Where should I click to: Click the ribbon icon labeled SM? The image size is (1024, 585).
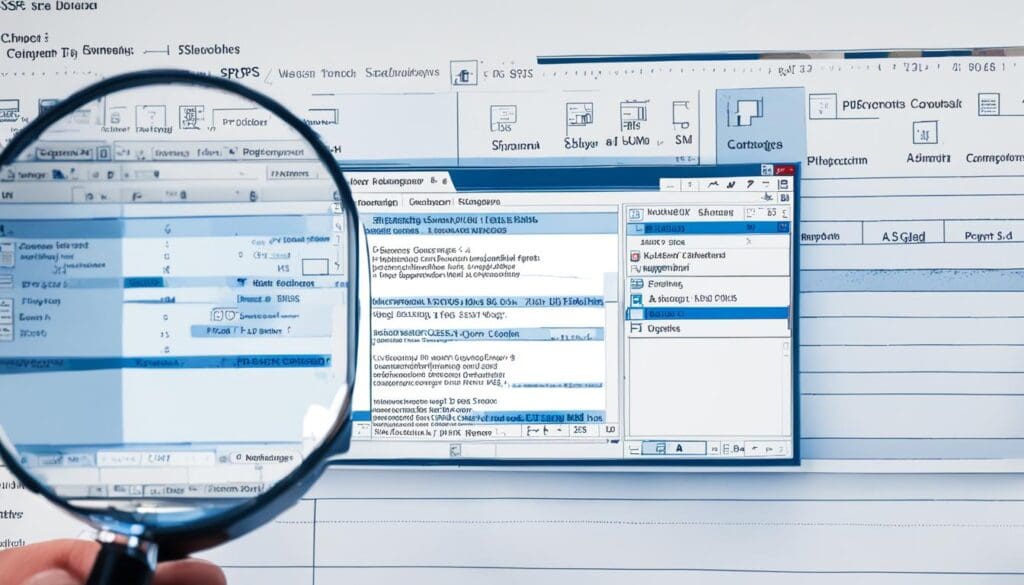(x=682, y=123)
